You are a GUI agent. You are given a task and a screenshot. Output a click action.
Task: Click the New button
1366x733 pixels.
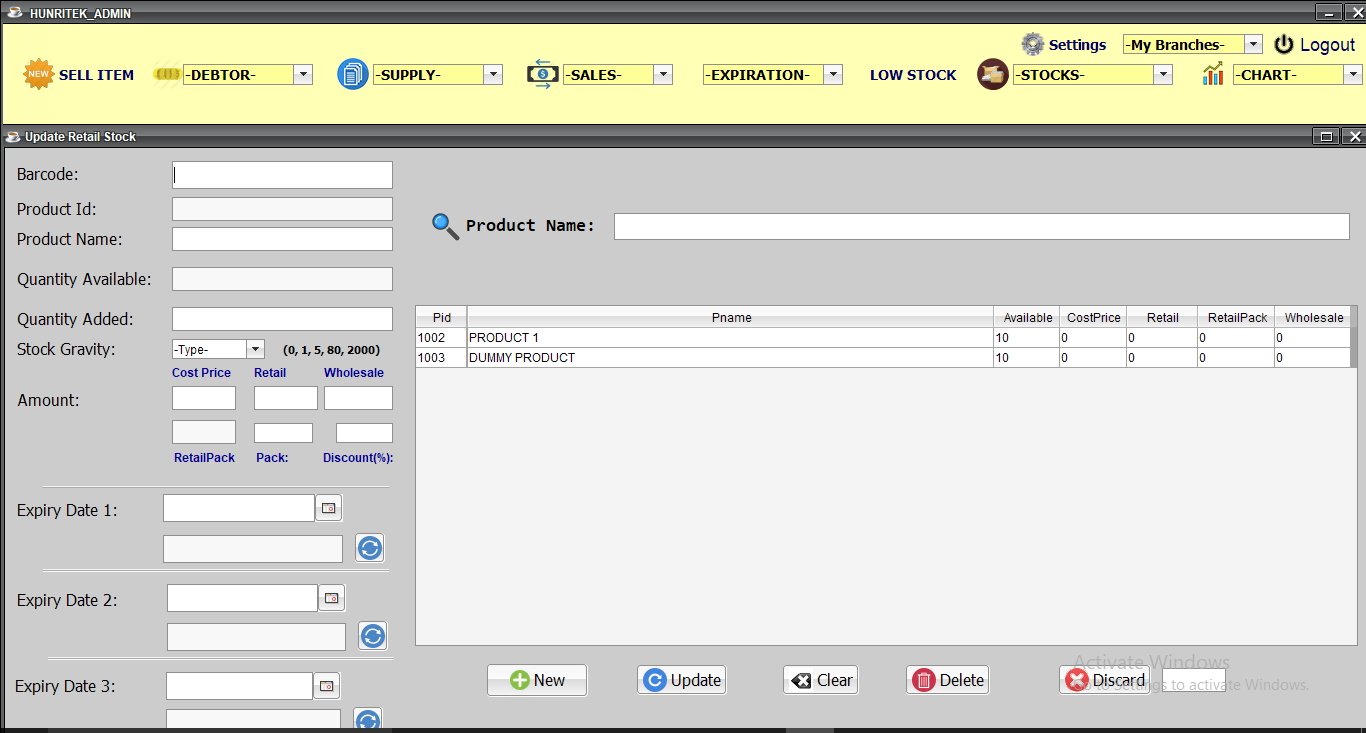[536, 679]
